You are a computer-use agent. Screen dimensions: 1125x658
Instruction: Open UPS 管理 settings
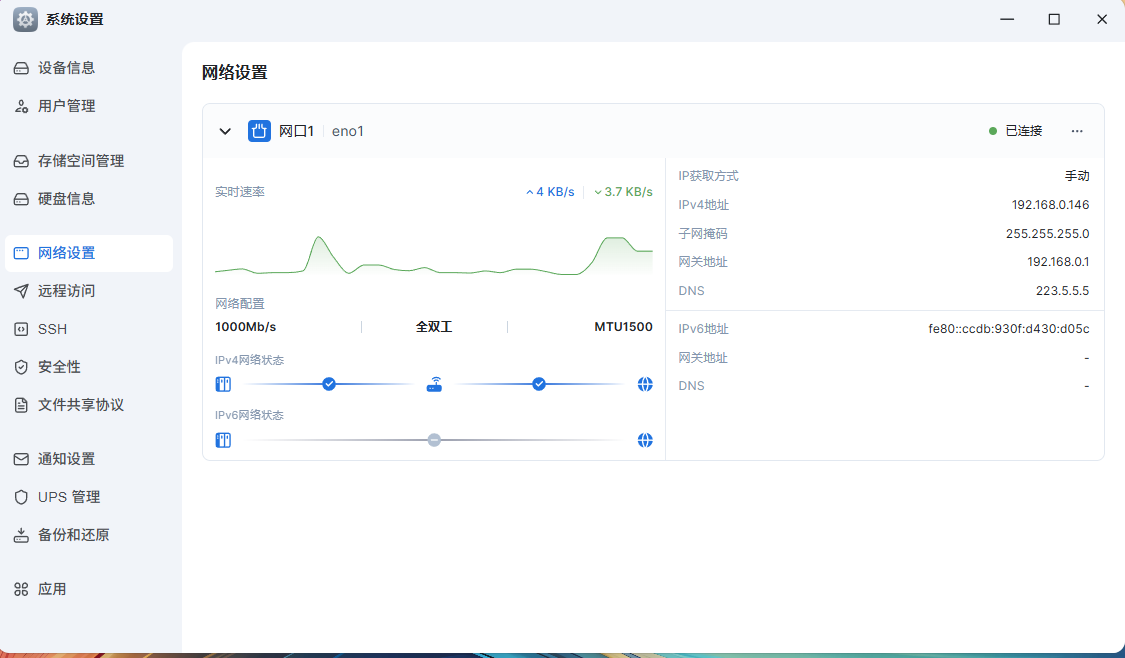coord(67,496)
